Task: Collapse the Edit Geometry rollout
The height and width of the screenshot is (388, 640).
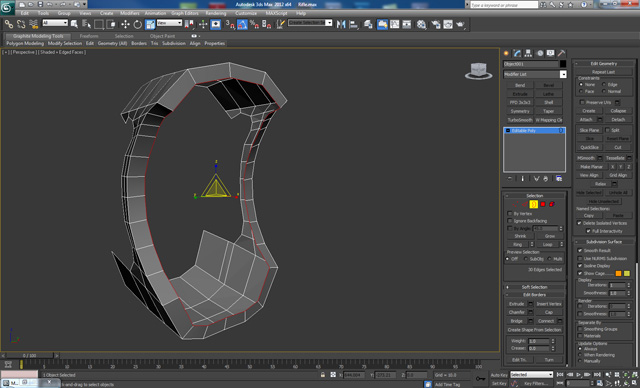Action: coord(604,64)
